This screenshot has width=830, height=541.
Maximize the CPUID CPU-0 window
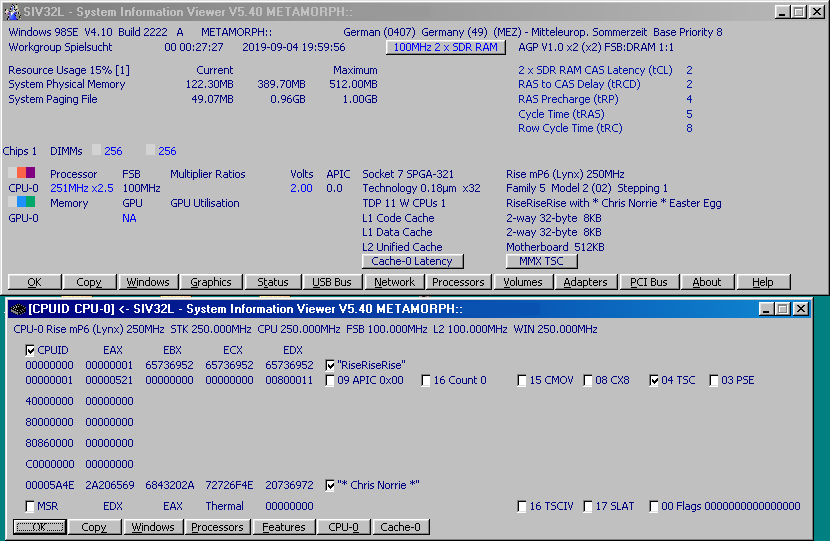(783, 309)
